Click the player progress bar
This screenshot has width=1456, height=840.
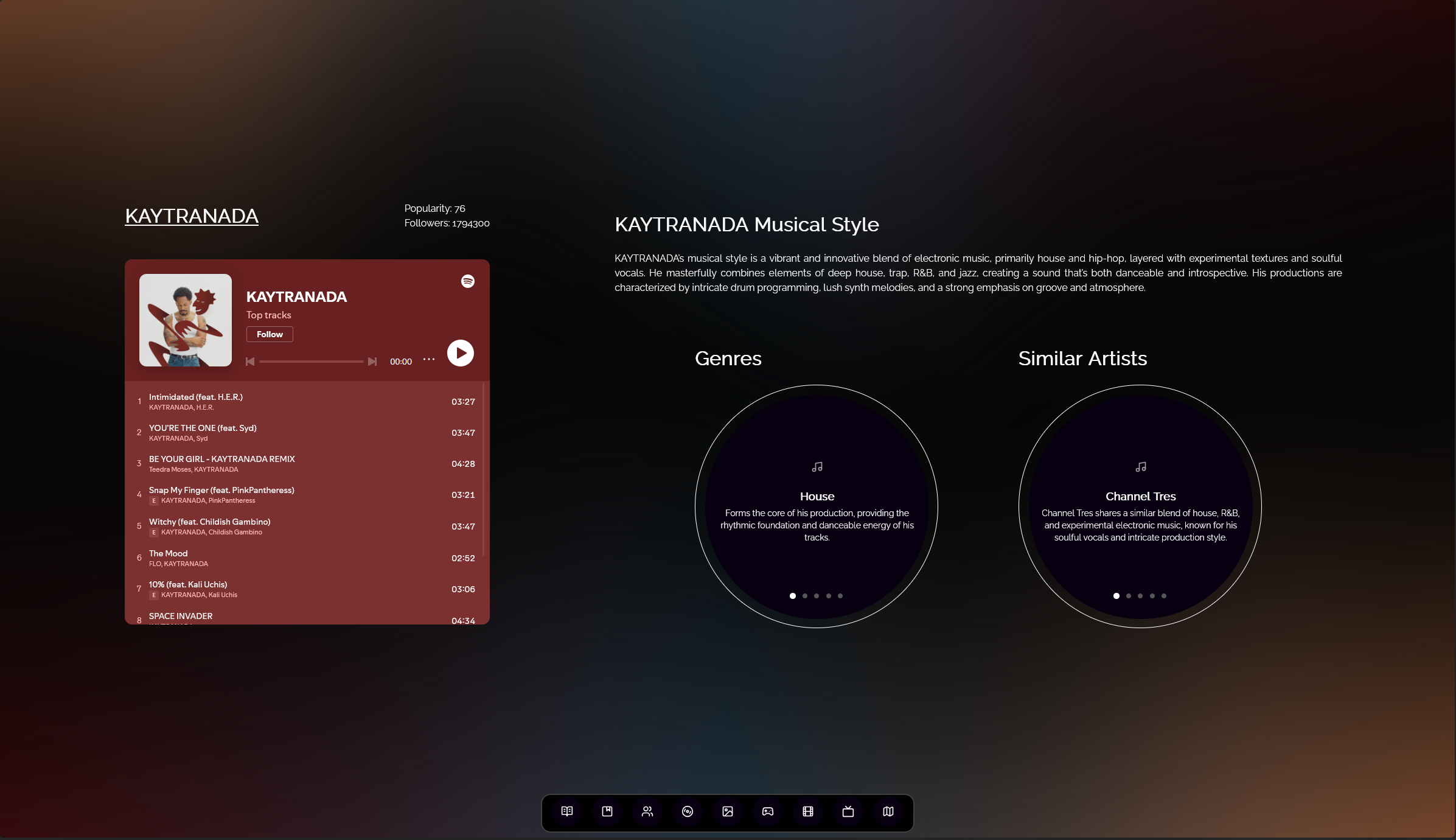point(312,362)
